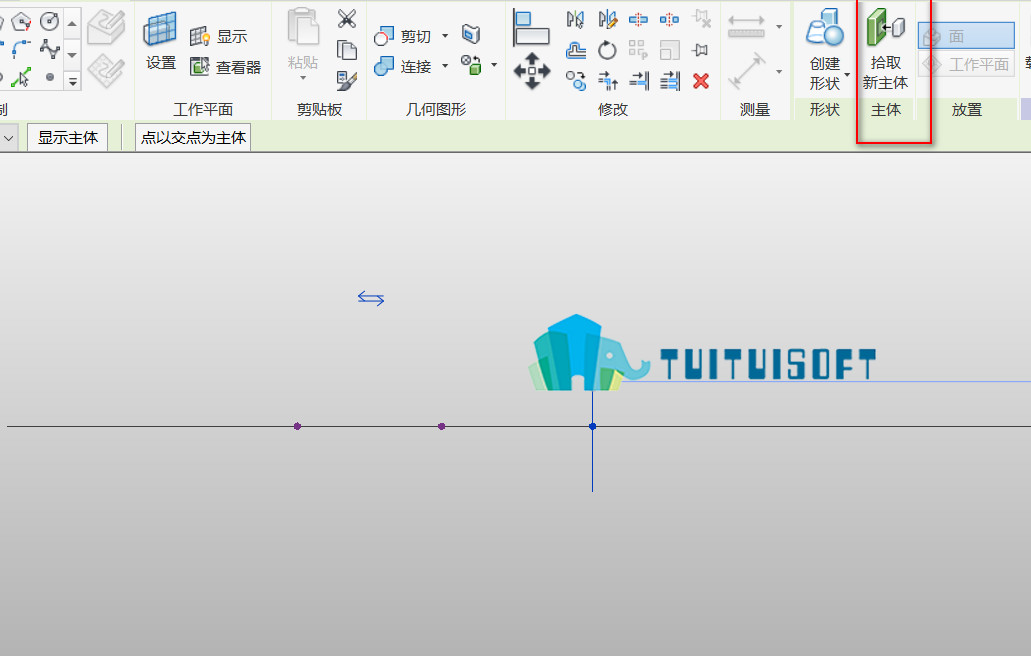Show the work plane with 显示
Image resolution: width=1031 pixels, height=656 pixels.
click(x=218, y=36)
